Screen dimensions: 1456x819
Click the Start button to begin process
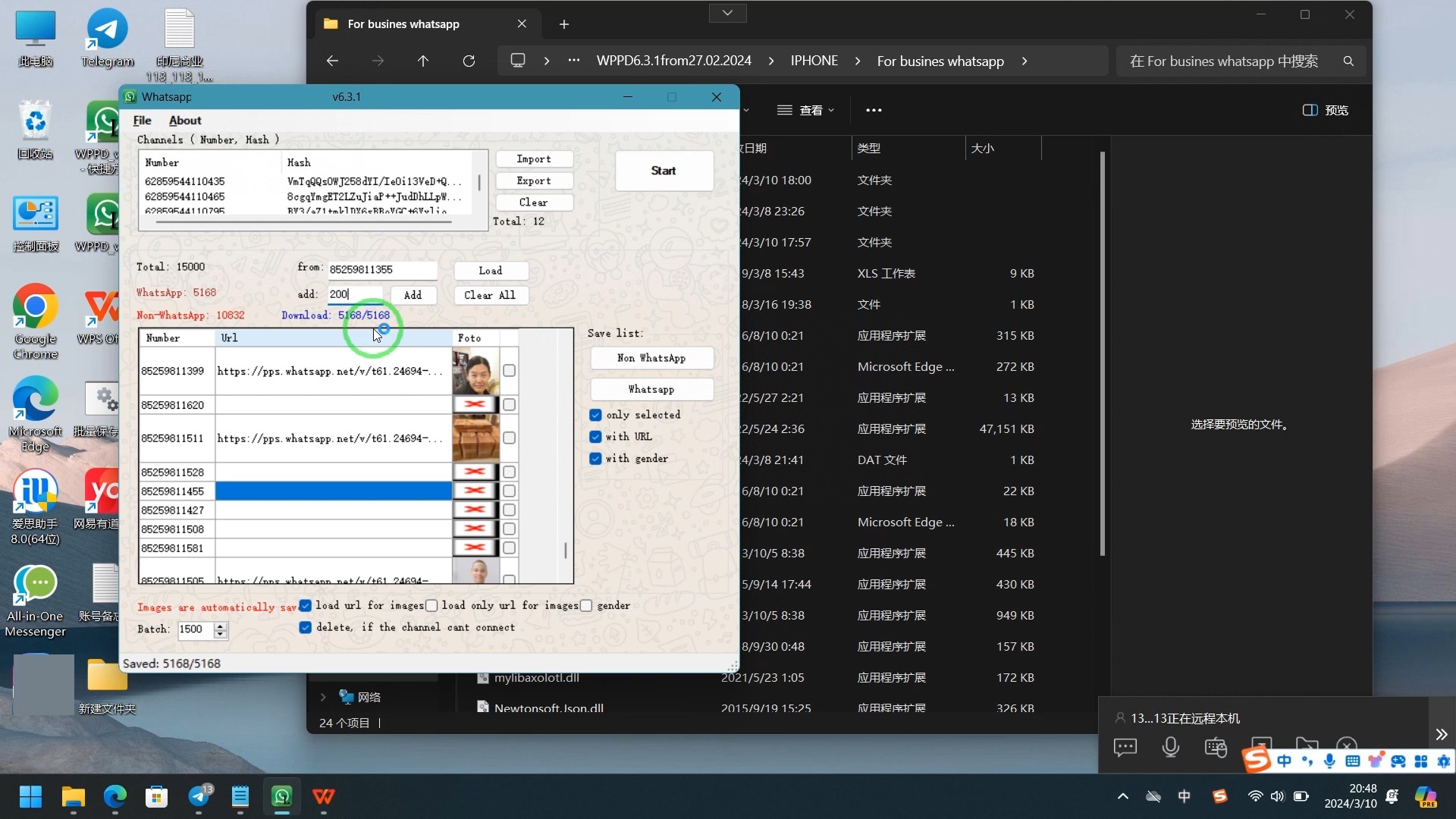pyautogui.click(x=664, y=170)
